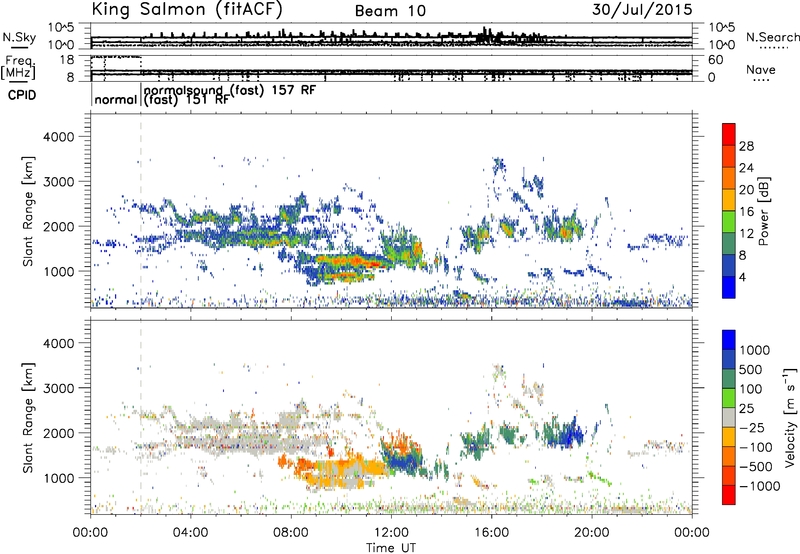Click the 20:00 time axis tick label

[x=592, y=533]
